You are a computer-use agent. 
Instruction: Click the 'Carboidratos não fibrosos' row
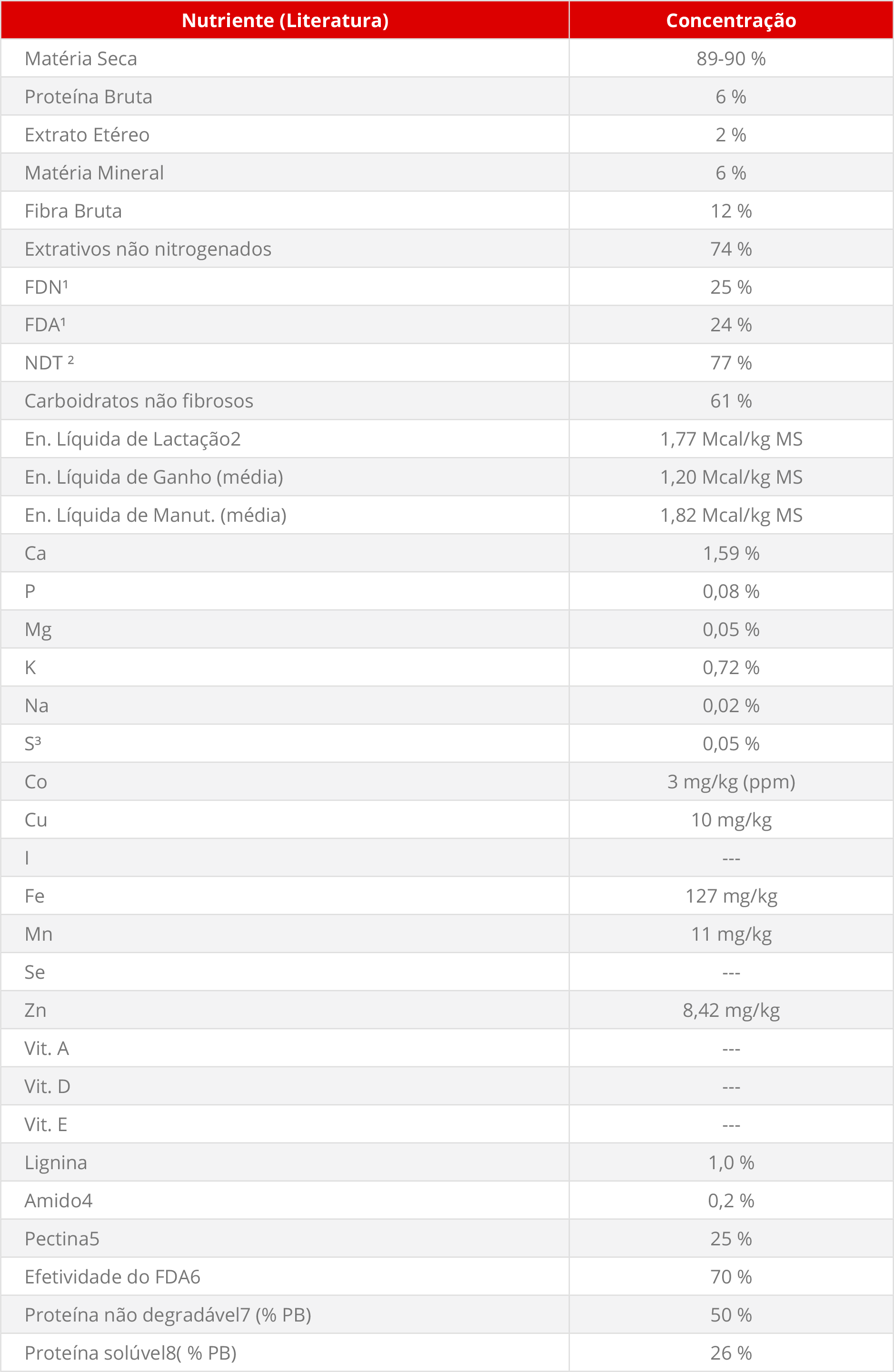[x=139, y=401]
